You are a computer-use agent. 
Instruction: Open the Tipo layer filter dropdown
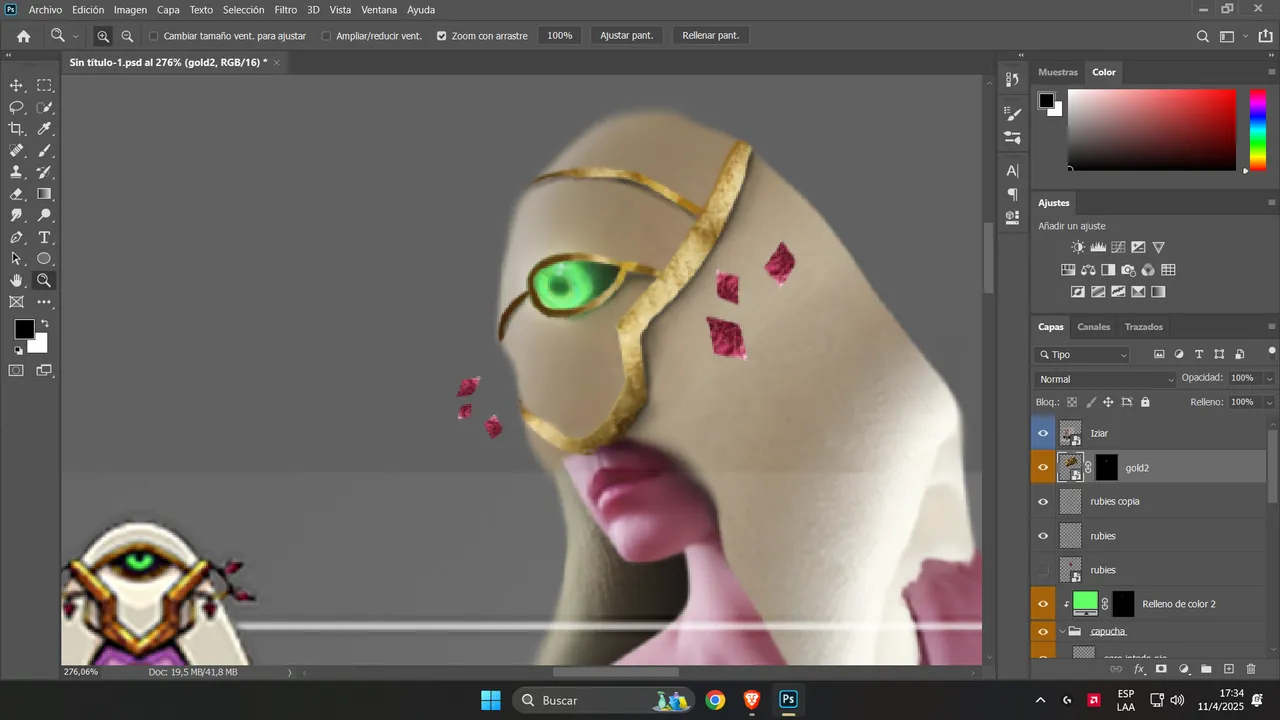click(x=1084, y=355)
